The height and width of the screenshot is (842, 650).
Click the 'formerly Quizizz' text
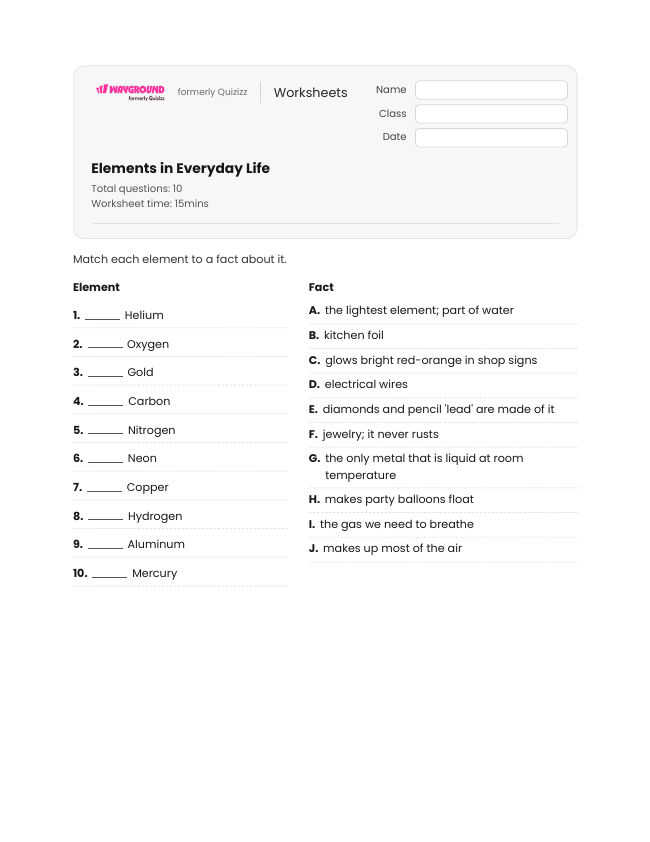(212, 92)
